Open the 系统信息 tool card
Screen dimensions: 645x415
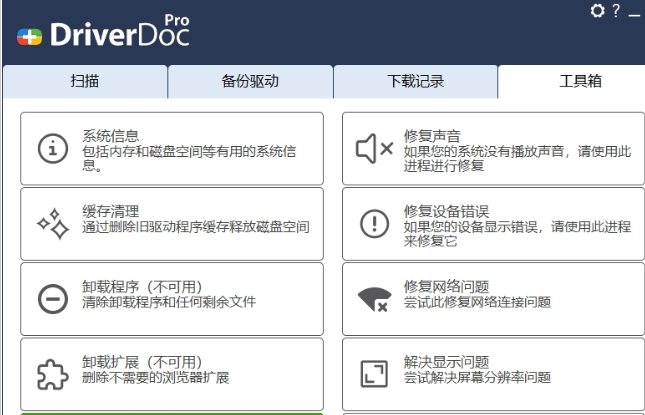(x=172, y=148)
